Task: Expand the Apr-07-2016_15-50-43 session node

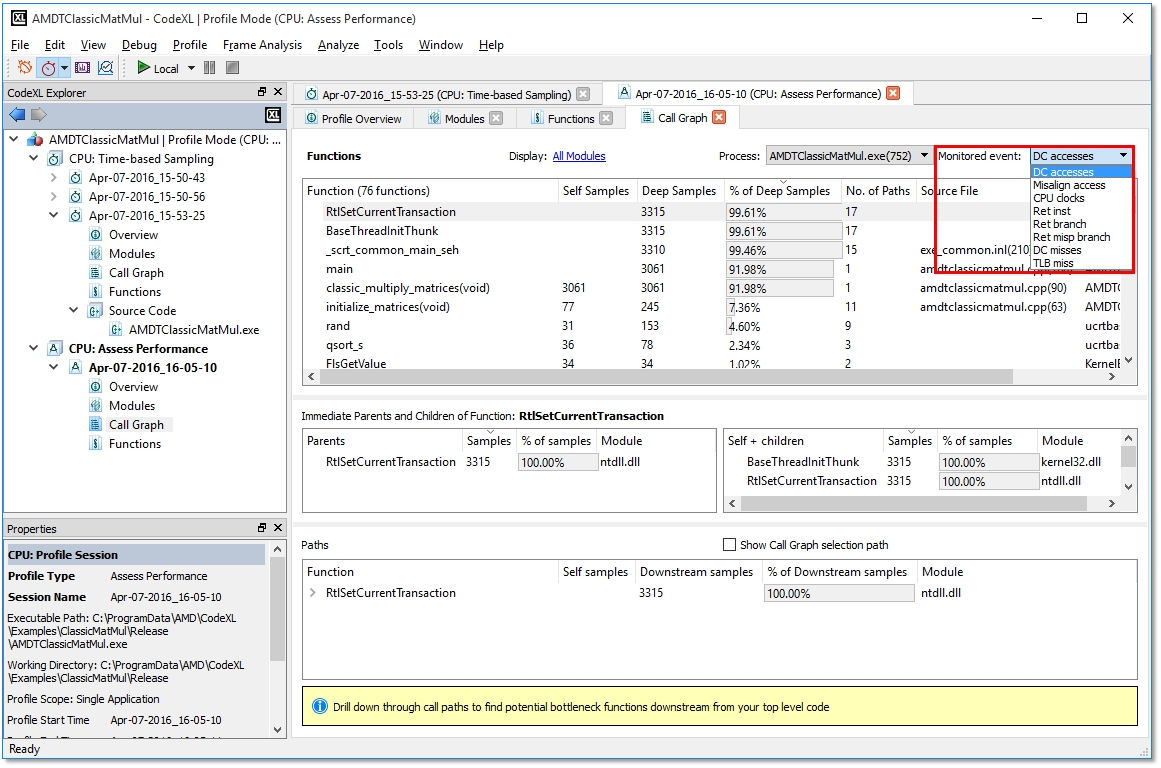Action: pos(53,178)
